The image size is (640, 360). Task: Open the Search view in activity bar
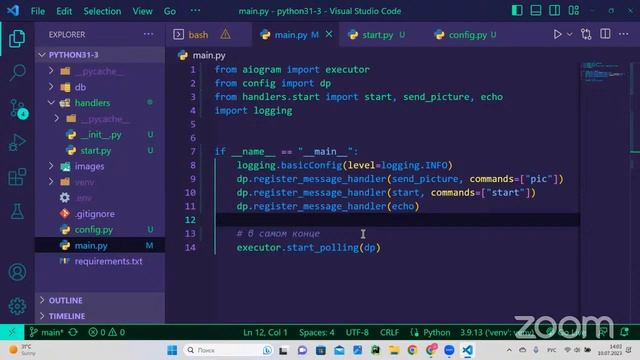click(17, 73)
